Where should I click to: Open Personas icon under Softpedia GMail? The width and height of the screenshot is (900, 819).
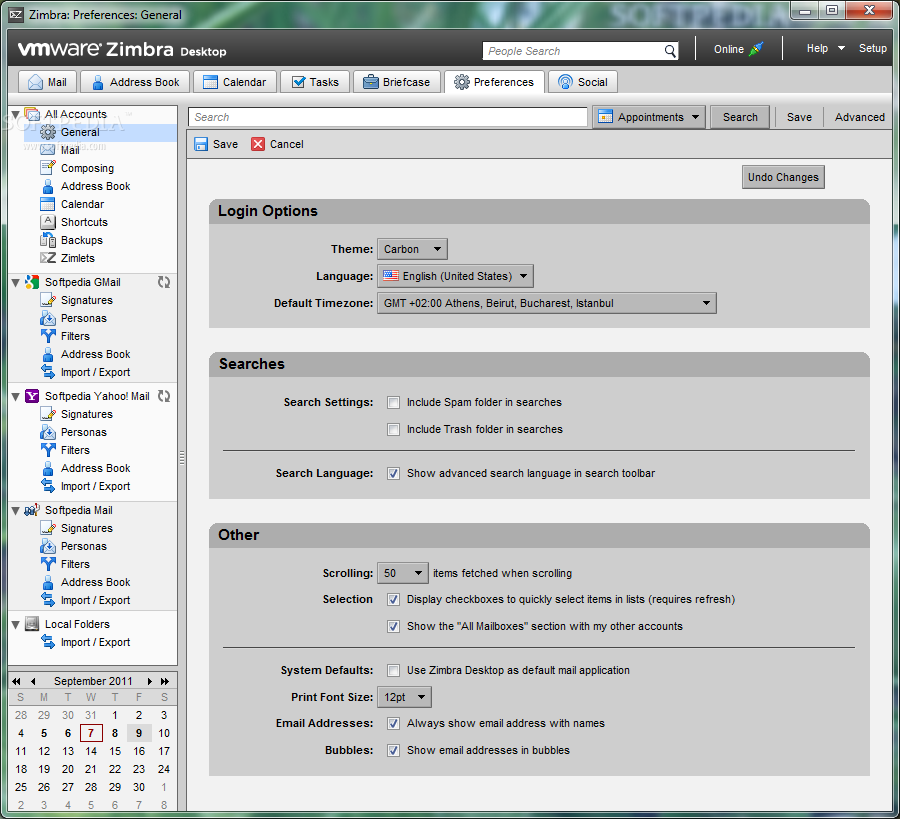click(x=48, y=318)
